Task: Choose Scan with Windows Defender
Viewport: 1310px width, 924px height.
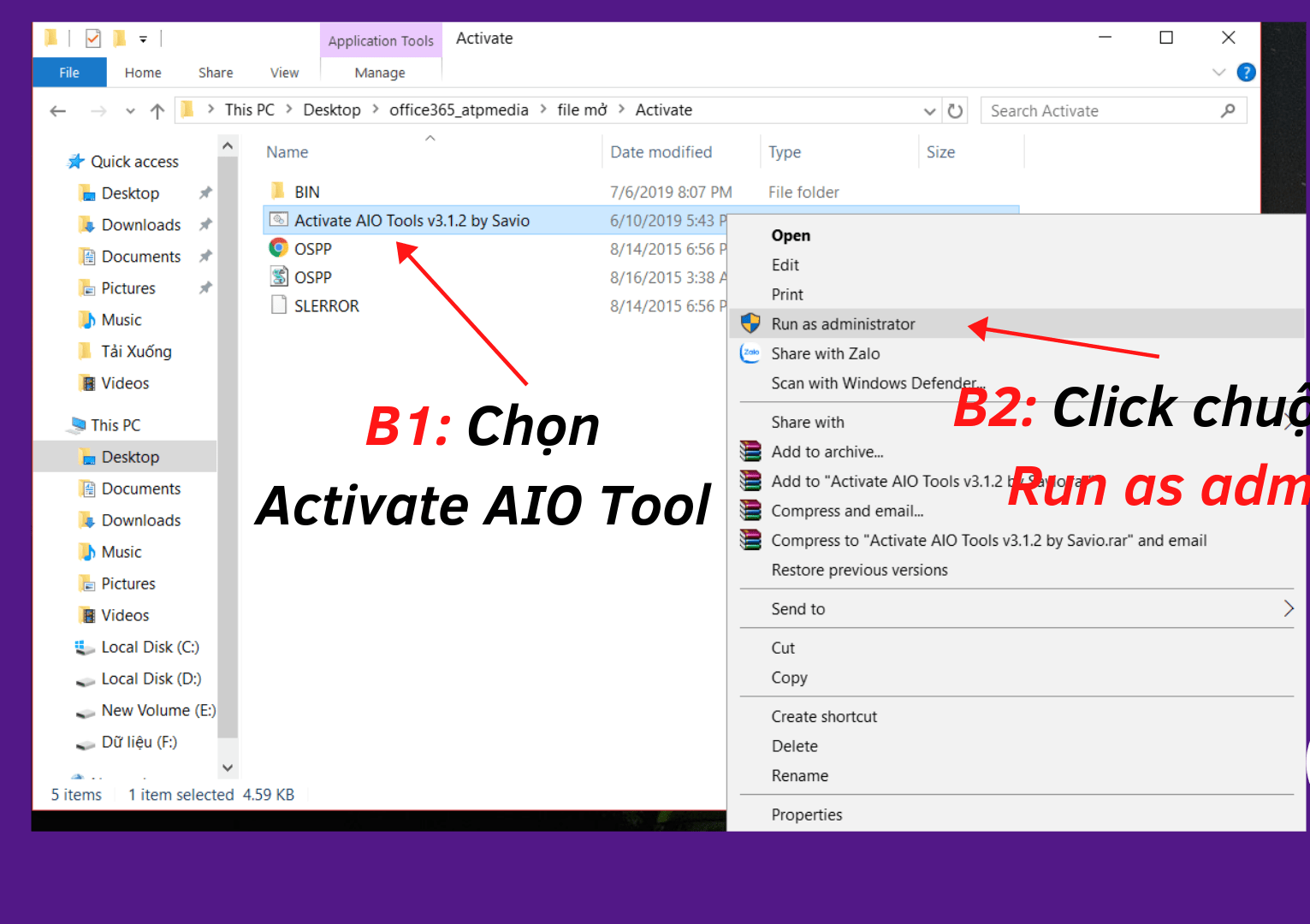Action: coord(878,383)
